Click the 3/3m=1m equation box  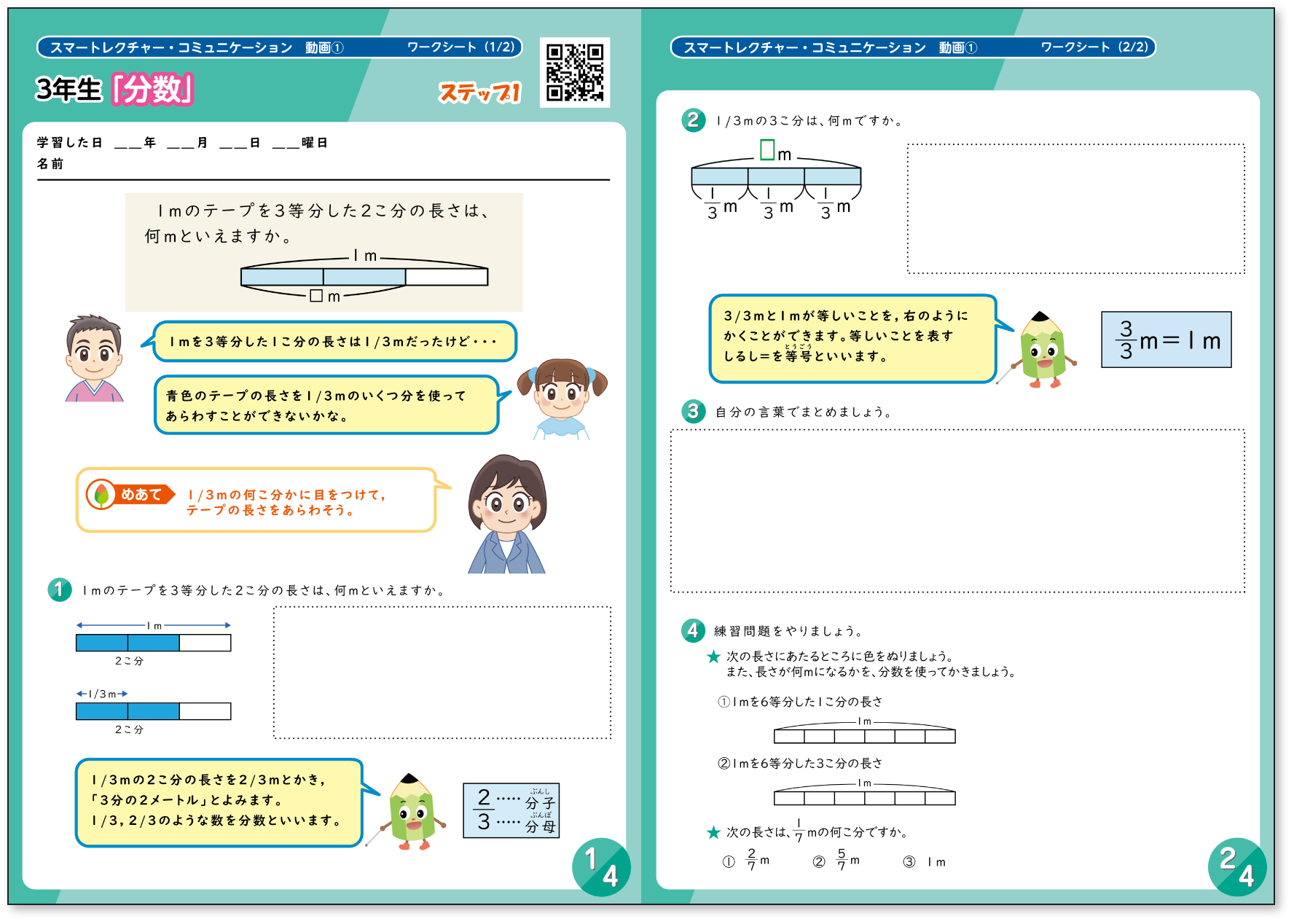(x=1166, y=340)
